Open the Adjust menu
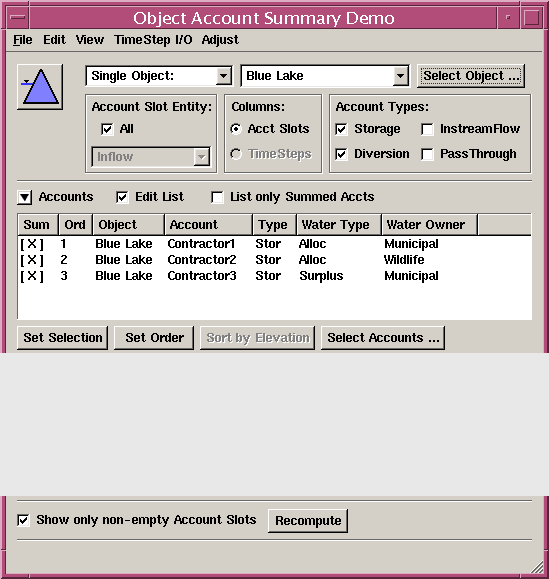 [220, 40]
